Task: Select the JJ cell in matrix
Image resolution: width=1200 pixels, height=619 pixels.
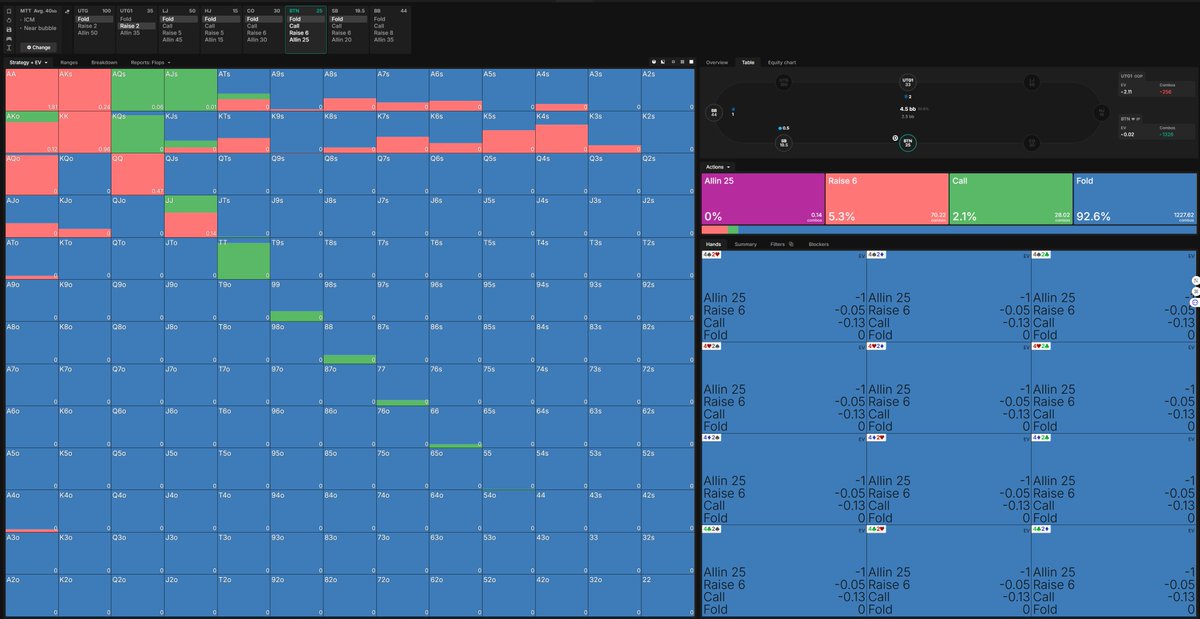Action: 190,216
